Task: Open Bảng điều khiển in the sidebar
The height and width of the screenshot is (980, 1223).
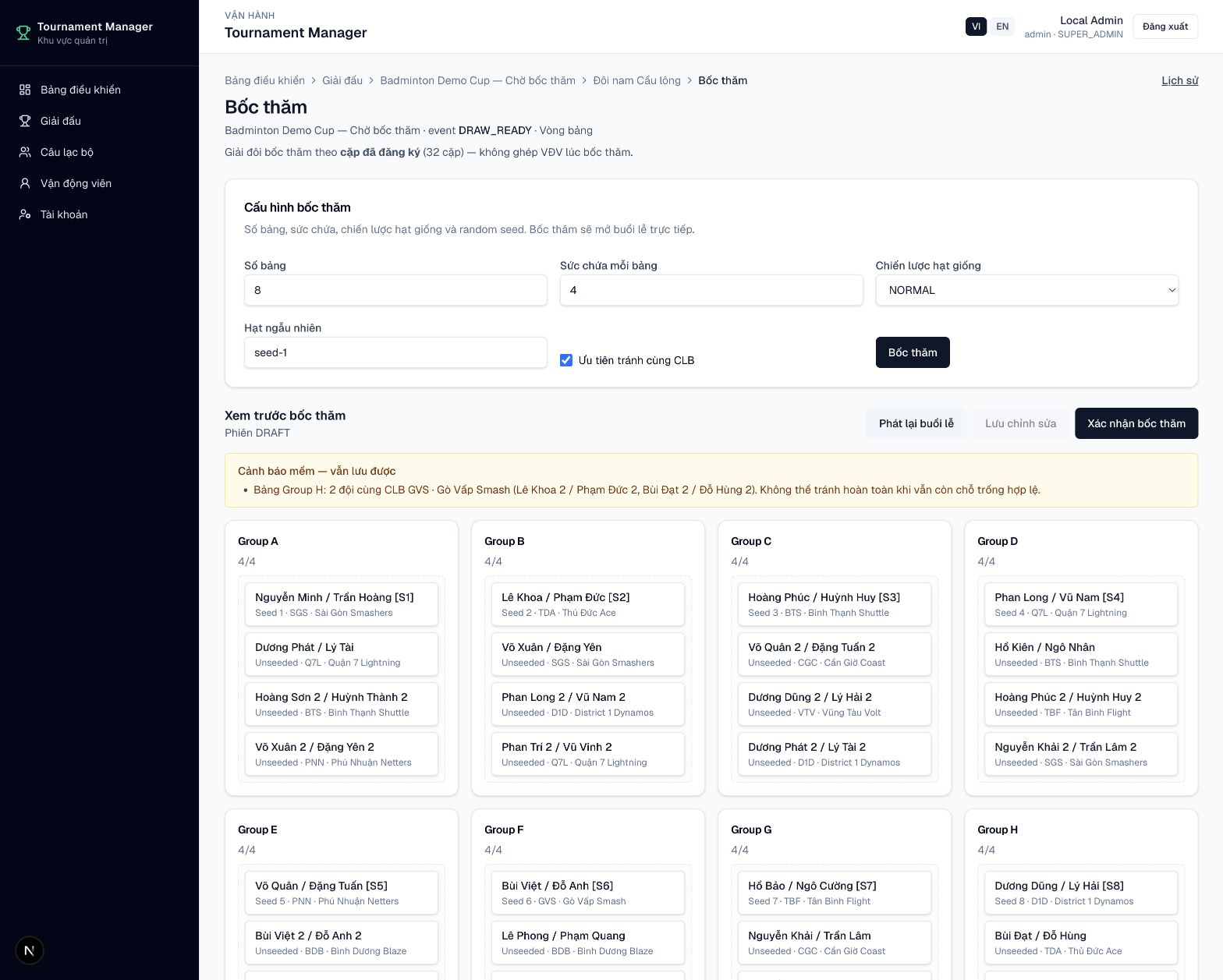Action: pos(99,90)
